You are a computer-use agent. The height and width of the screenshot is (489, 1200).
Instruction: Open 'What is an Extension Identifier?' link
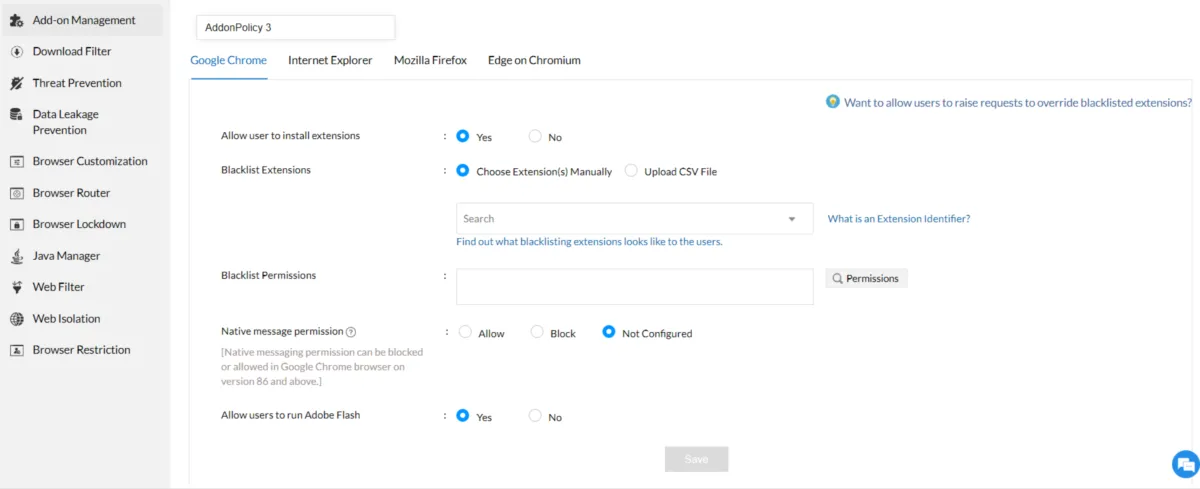[898, 219]
